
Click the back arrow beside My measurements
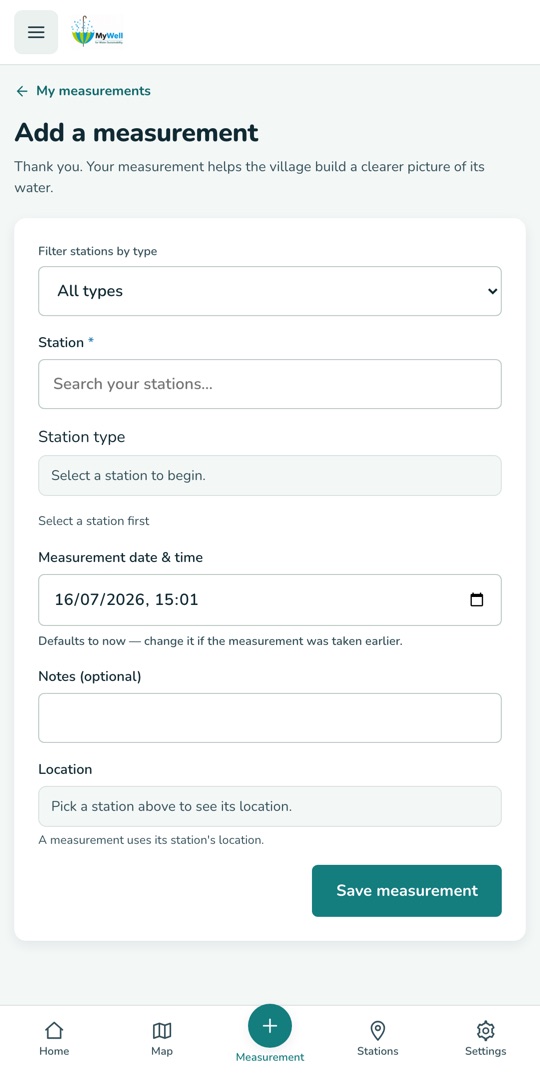22,91
